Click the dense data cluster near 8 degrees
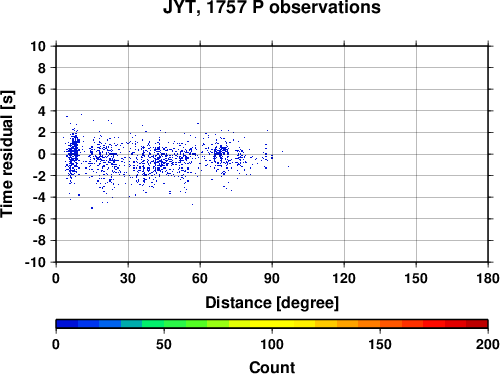500x374 pixels. tap(74, 152)
